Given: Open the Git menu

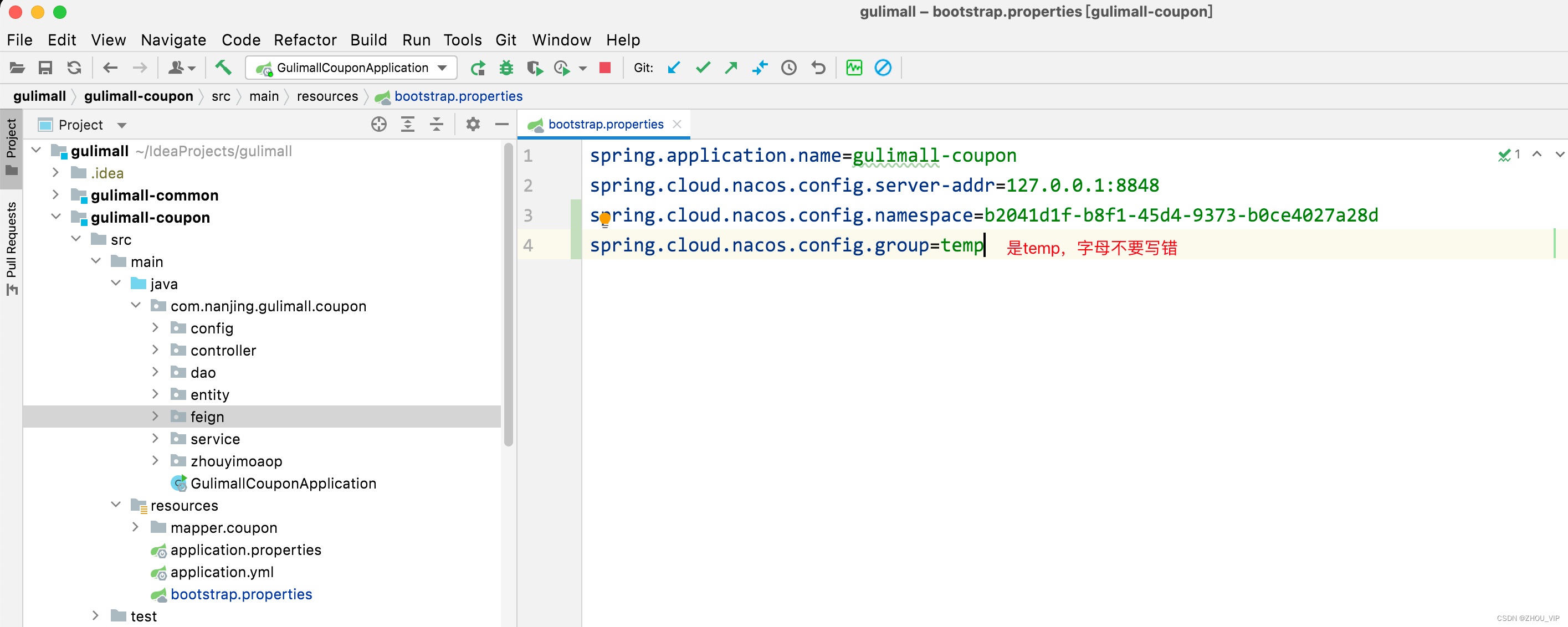Looking at the screenshot, I should pyautogui.click(x=505, y=40).
